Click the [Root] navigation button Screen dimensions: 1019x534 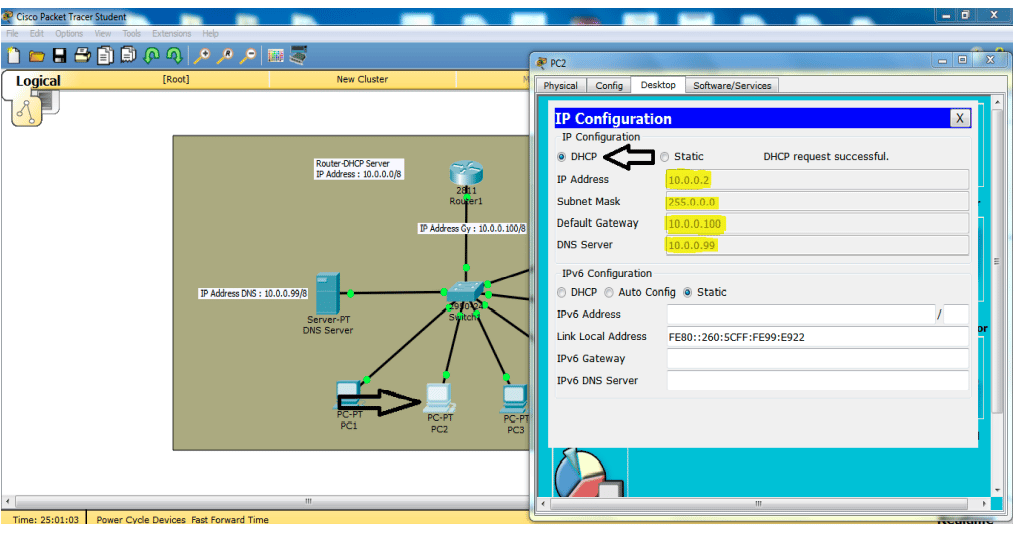tap(176, 79)
